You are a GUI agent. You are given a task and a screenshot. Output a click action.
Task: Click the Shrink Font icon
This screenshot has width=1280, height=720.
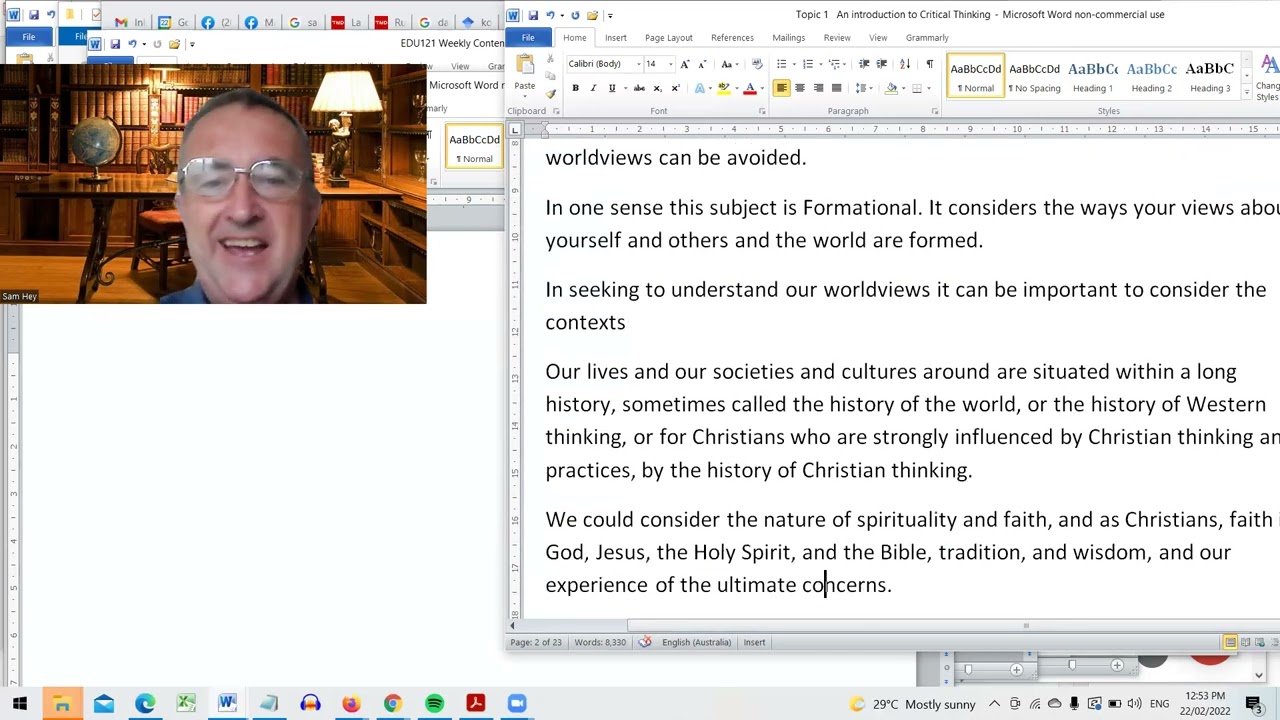(x=701, y=64)
